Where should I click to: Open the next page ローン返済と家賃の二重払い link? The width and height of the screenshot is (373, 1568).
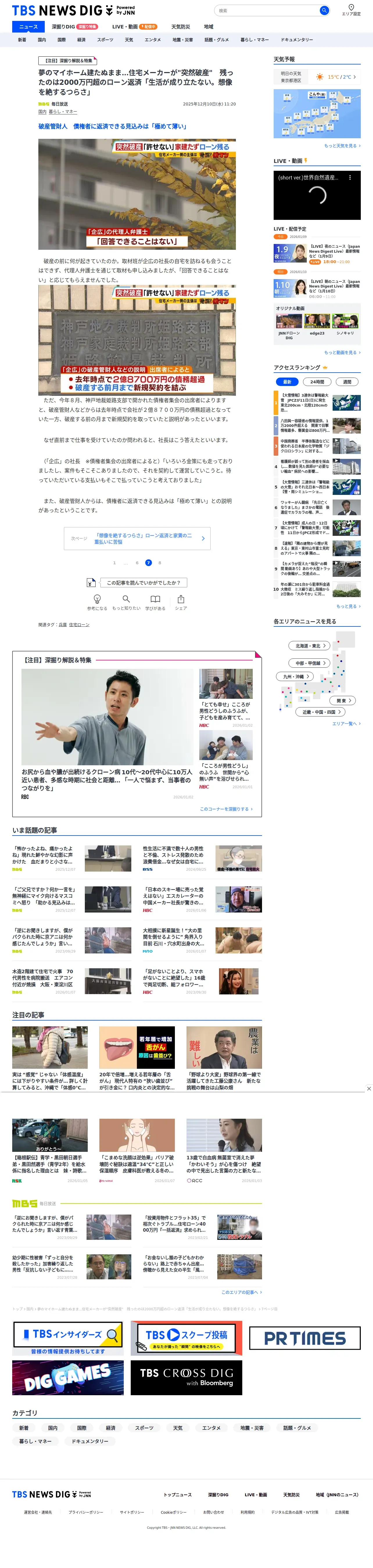click(x=137, y=539)
